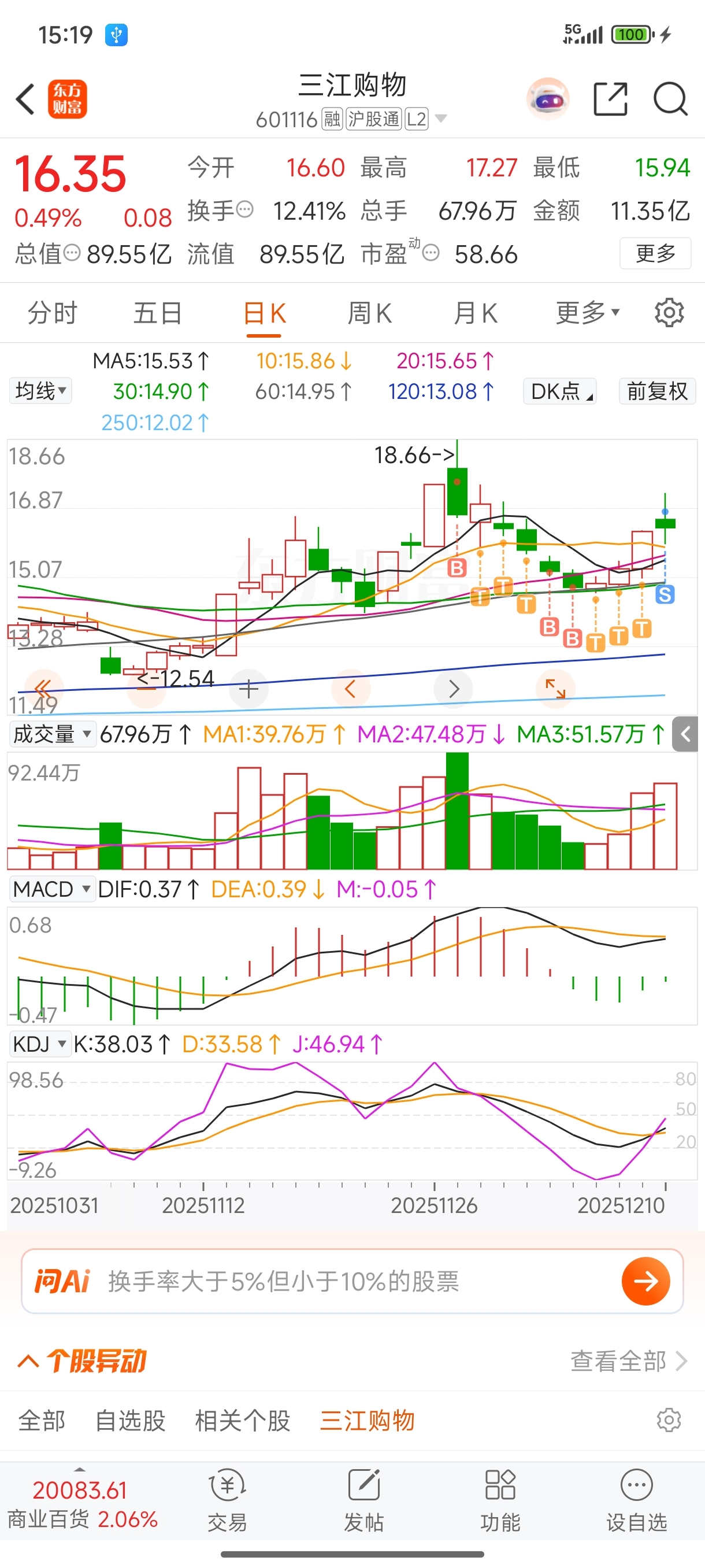Submit the 问AI query with orange arrow
This screenshot has height=1568, width=705.
646,1281
